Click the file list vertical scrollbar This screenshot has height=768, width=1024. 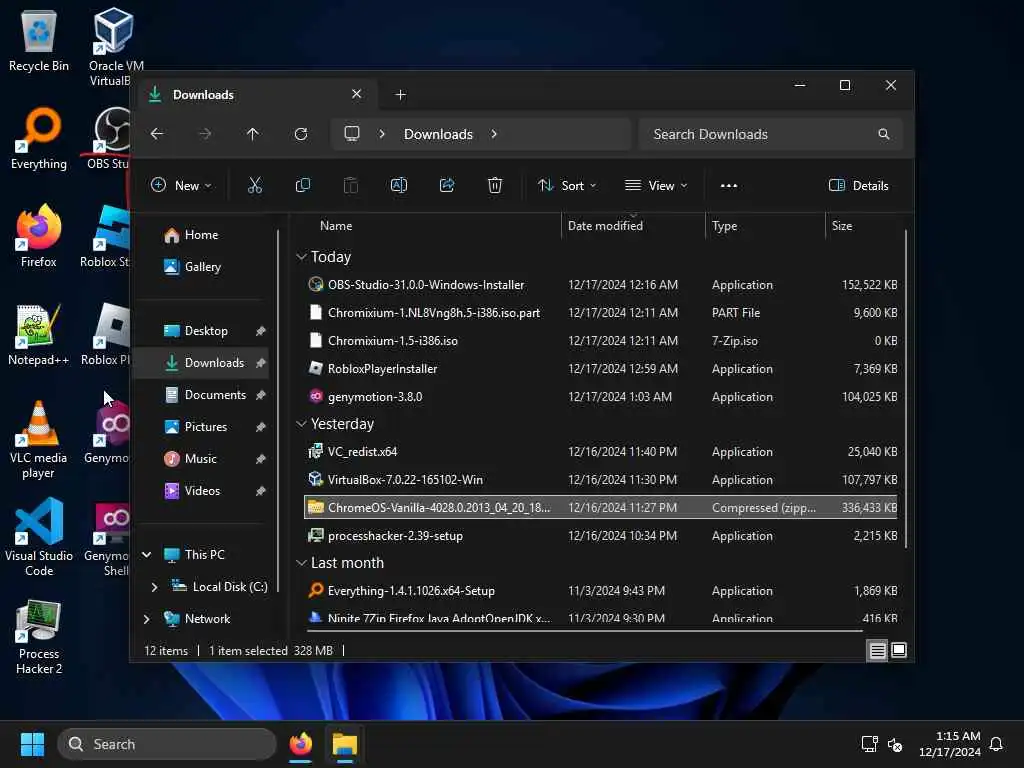pos(906,389)
